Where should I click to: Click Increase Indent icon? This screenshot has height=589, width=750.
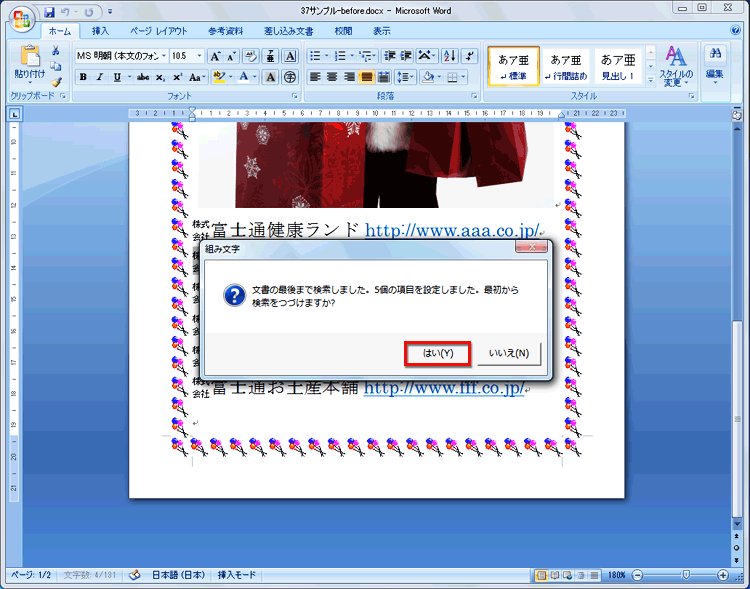point(406,56)
